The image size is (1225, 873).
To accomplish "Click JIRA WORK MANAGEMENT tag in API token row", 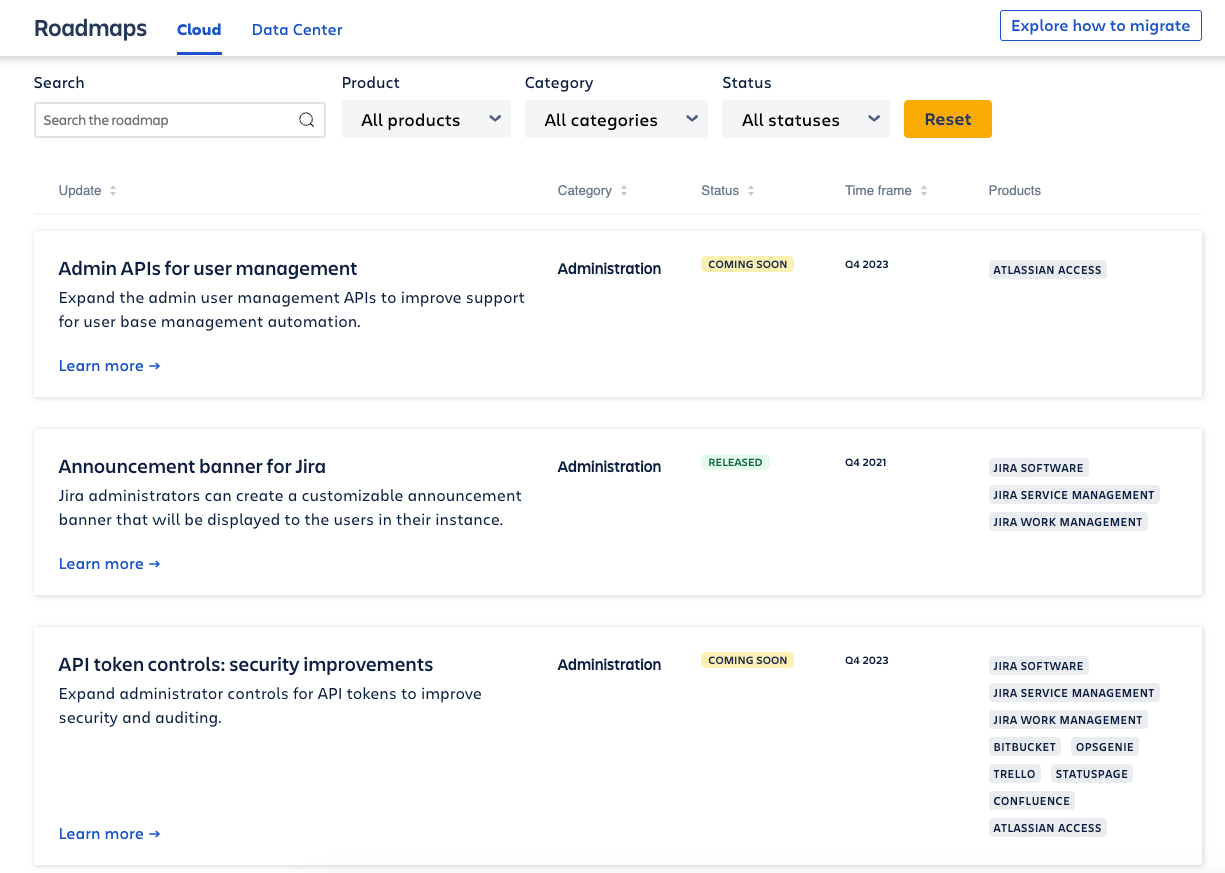I will pos(1068,720).
